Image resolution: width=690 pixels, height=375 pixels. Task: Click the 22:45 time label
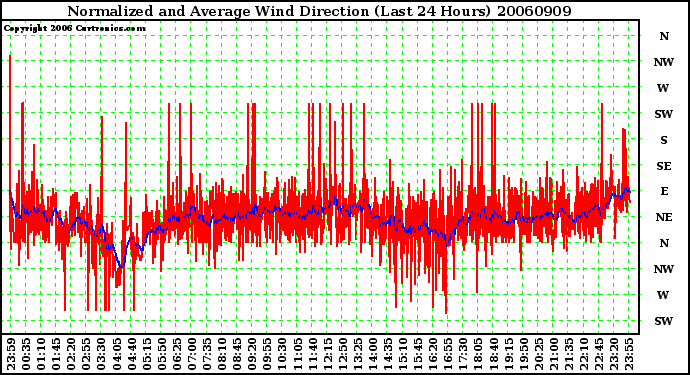(x=599, y=354)
